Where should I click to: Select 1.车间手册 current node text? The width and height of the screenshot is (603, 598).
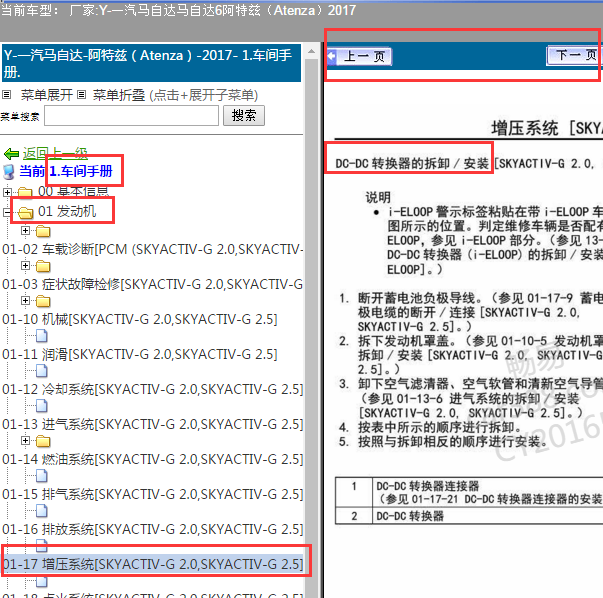click(x=81, y=171)
